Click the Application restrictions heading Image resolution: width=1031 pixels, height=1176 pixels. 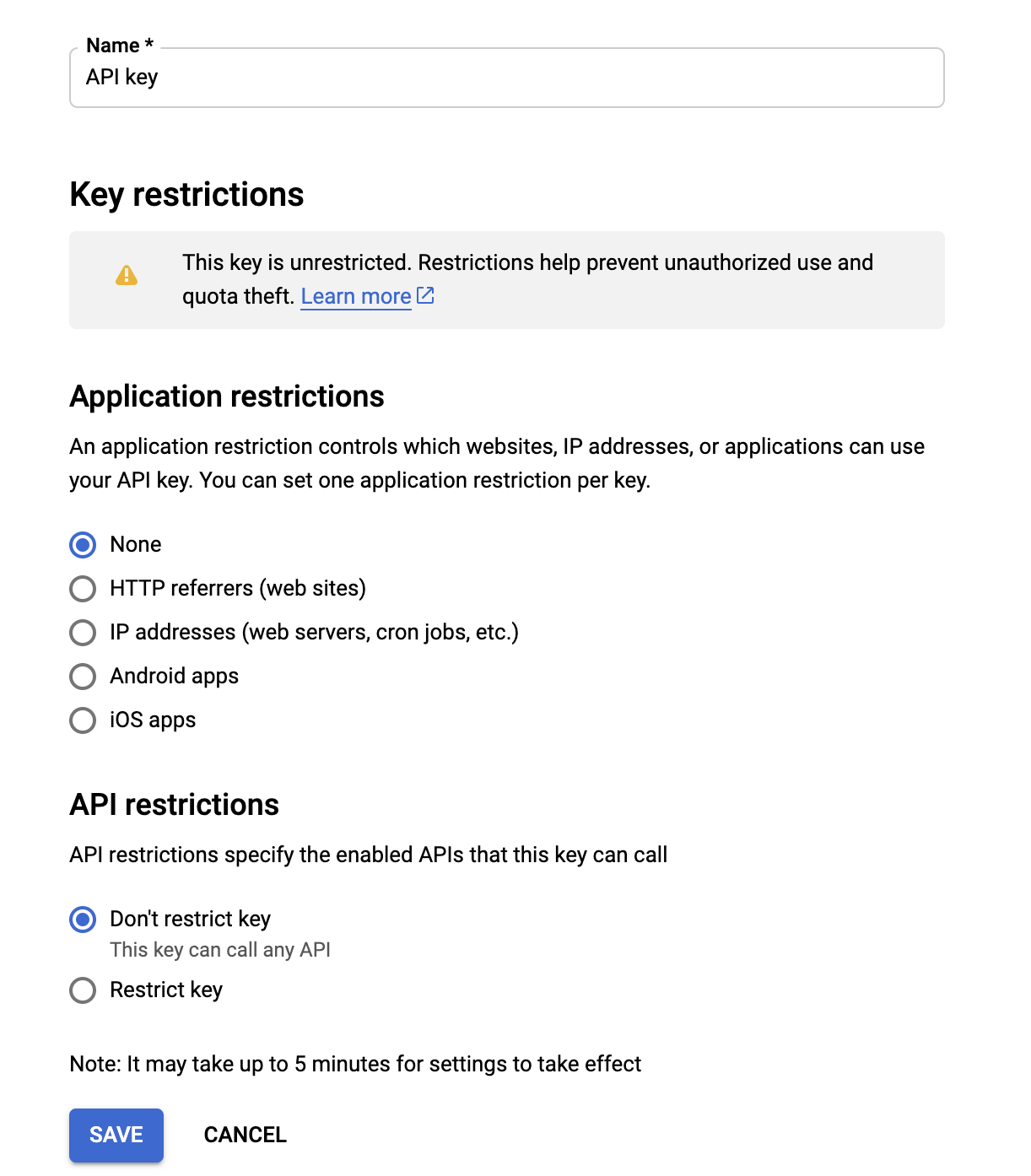tap(227, 396)
